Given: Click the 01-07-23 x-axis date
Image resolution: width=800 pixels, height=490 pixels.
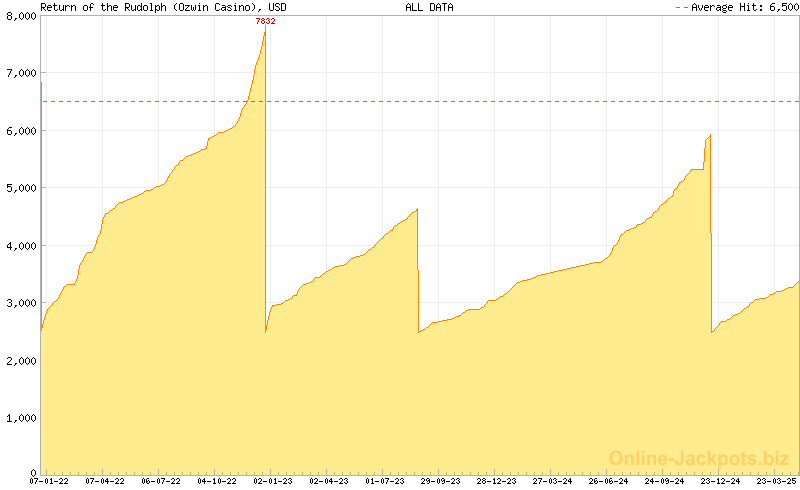Looking at the screenshot, I should pos(385,481).
